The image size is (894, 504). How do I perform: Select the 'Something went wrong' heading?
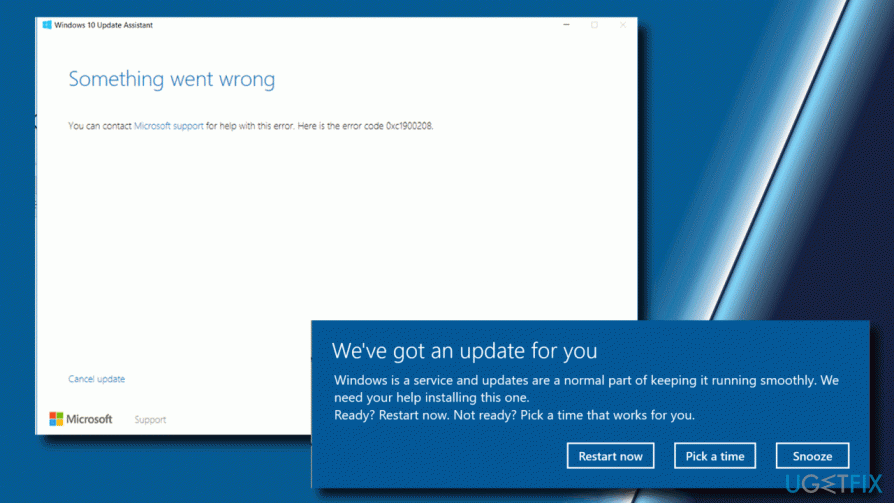(x=172, y=79)
